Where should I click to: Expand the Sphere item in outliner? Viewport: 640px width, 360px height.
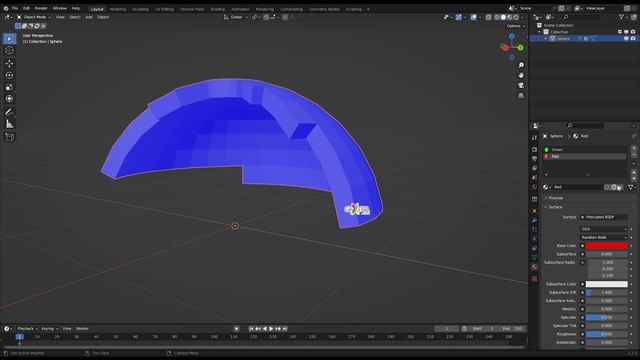[546, 39]
